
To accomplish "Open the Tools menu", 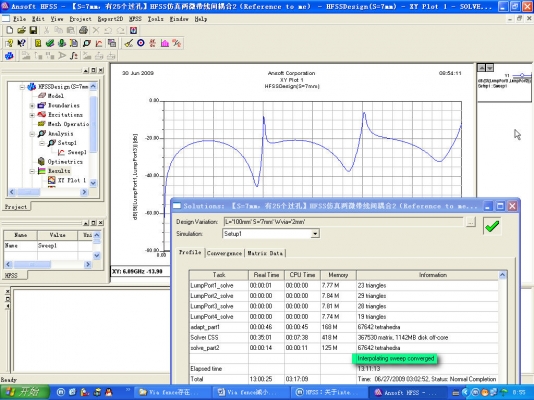I will (x=155, y=19).
